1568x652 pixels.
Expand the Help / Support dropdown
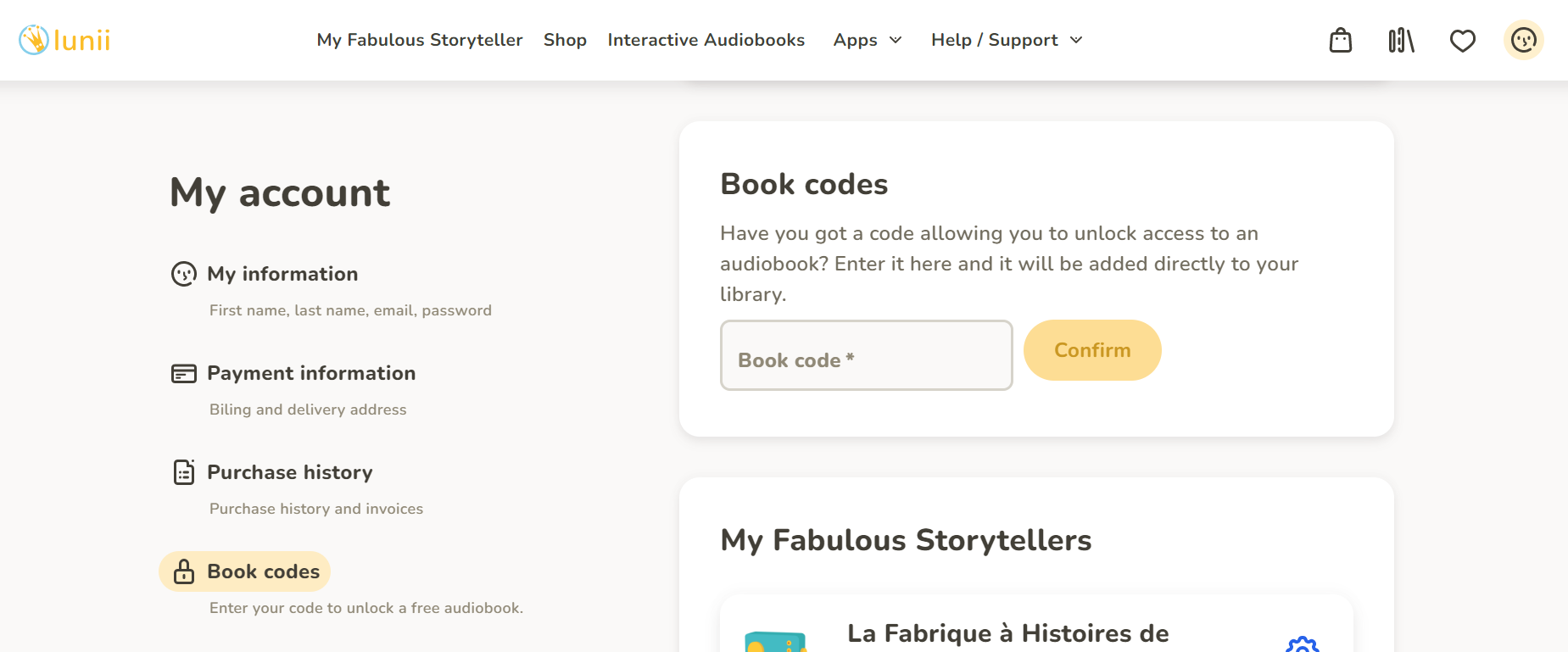1007,40
